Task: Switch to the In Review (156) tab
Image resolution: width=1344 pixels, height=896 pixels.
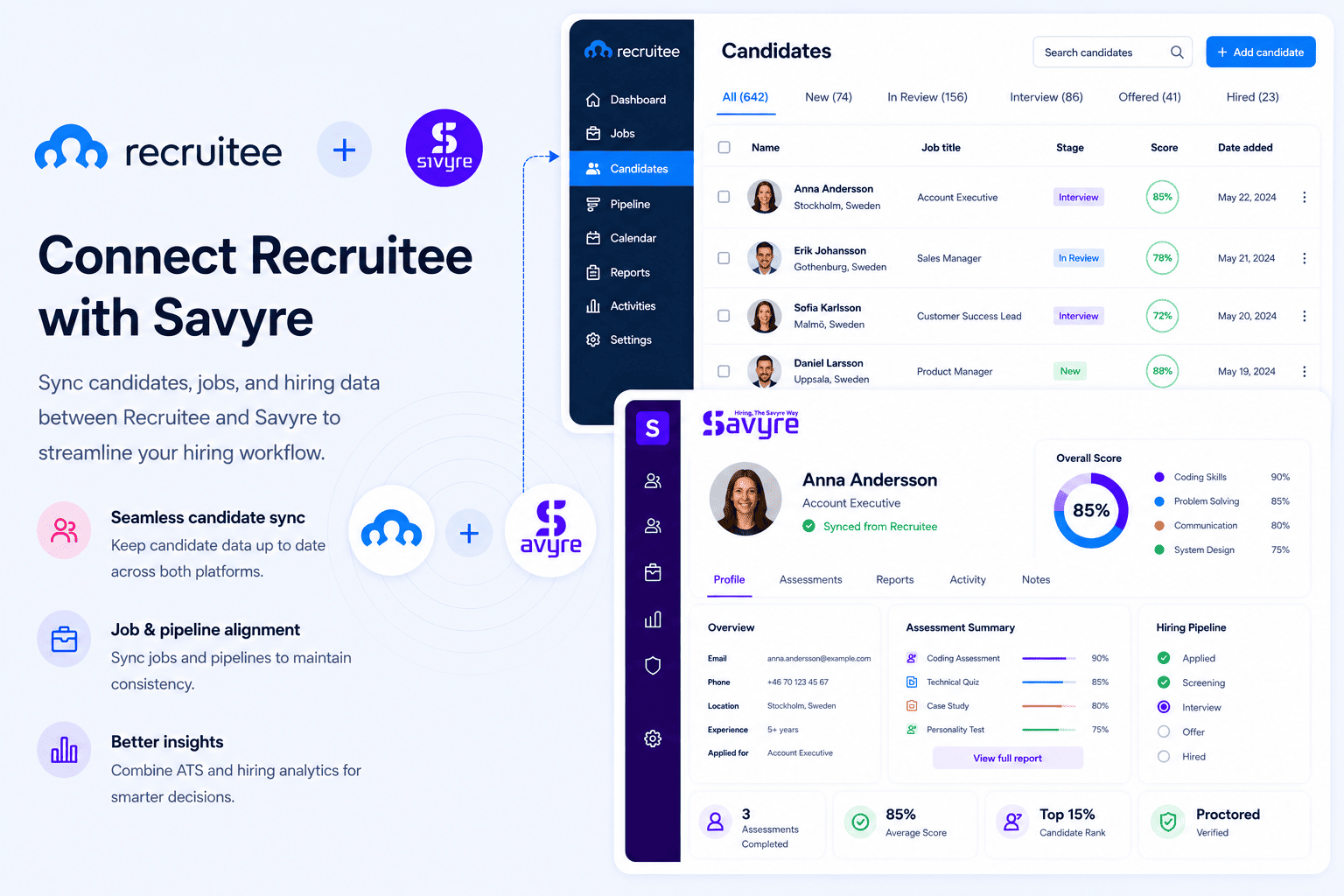Action: [927, 97]
